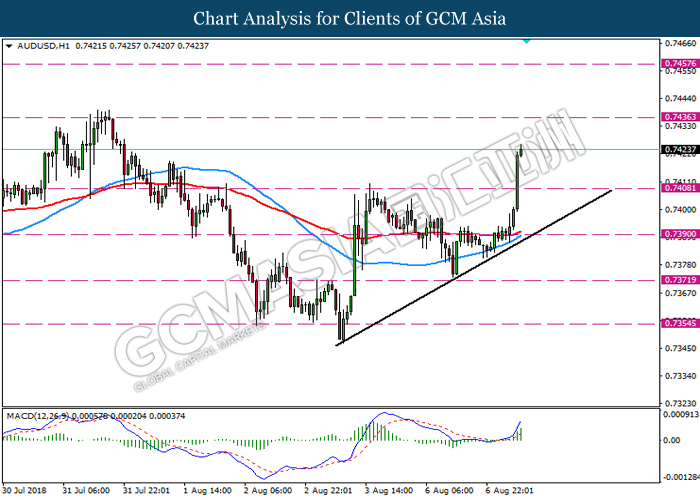Click the MACD scale value 0.000913
Screen dimensions: 700x500
tap(681, 415)
